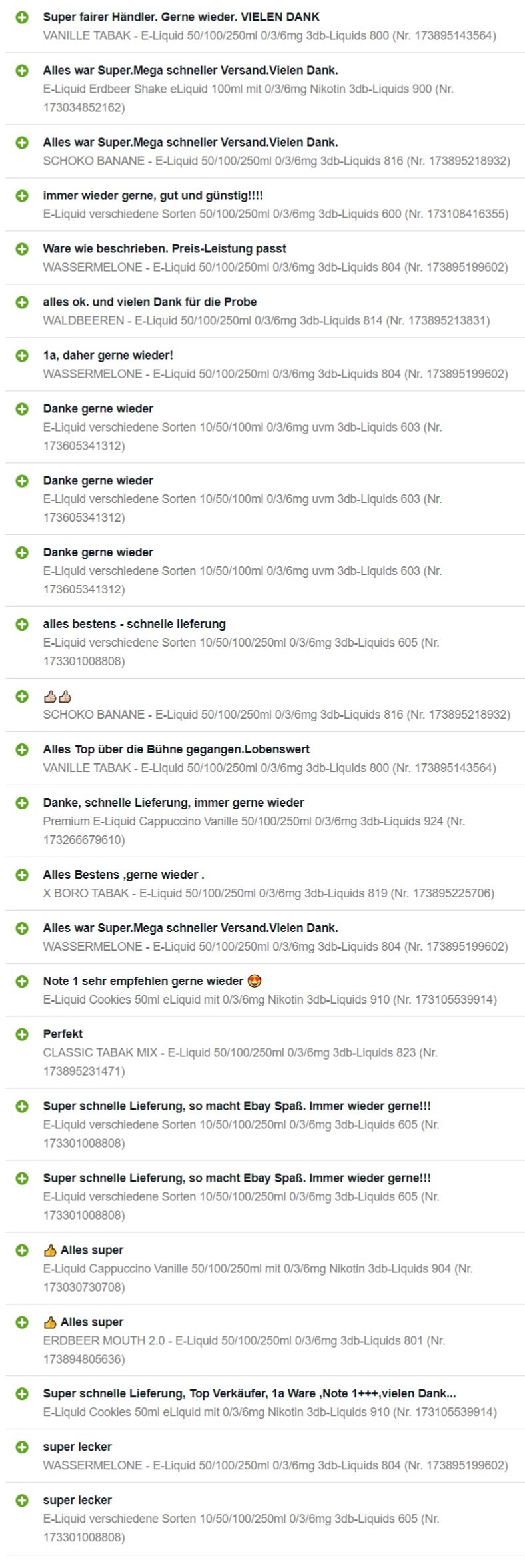Click the thumbs-up emoji before the ERDBEER MOUTH 2.0 review
Screen dimensions: 525x1568
50,1322
